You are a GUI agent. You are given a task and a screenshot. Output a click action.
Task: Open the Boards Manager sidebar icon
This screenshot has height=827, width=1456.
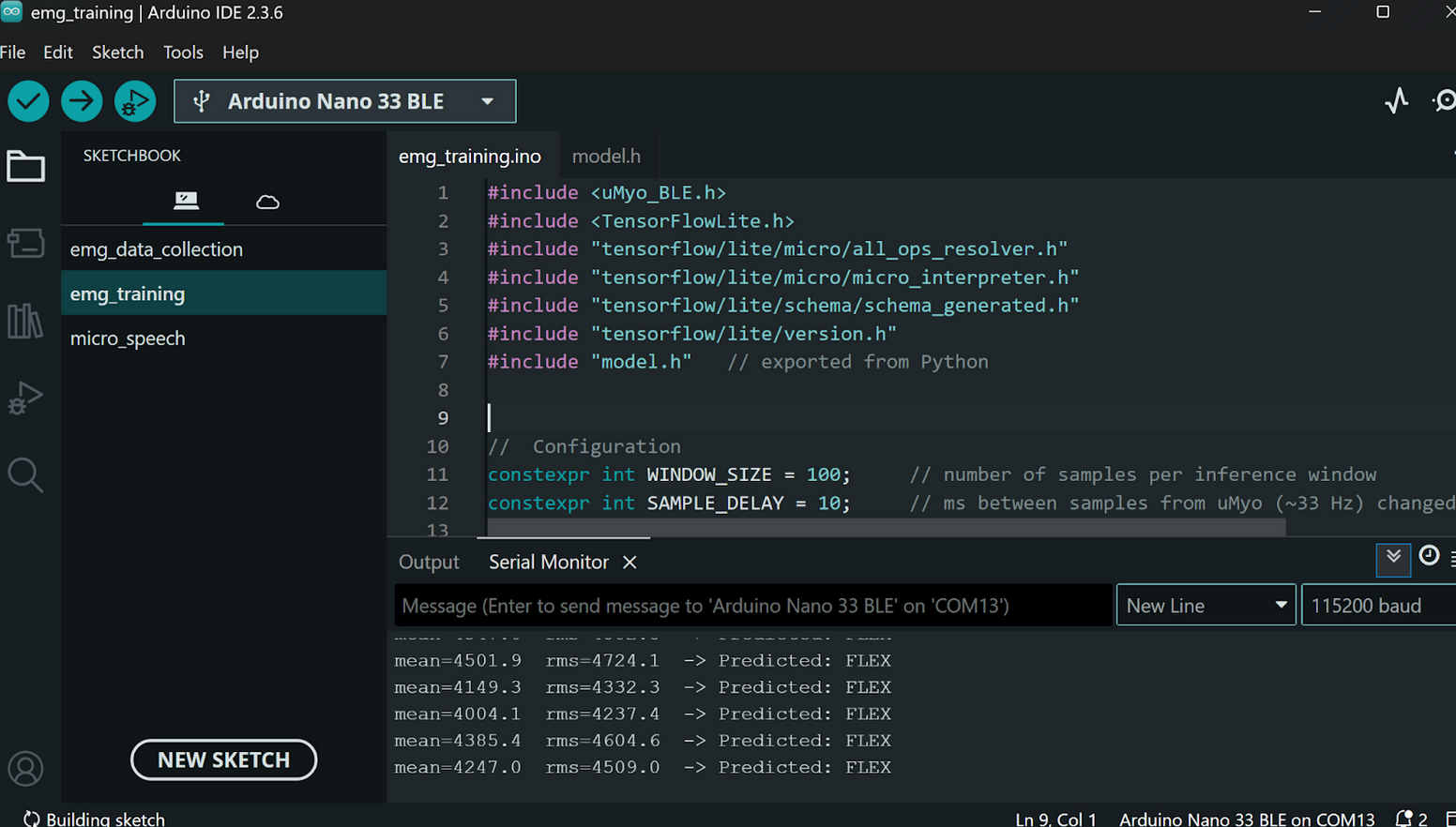(x=25, y=244)
